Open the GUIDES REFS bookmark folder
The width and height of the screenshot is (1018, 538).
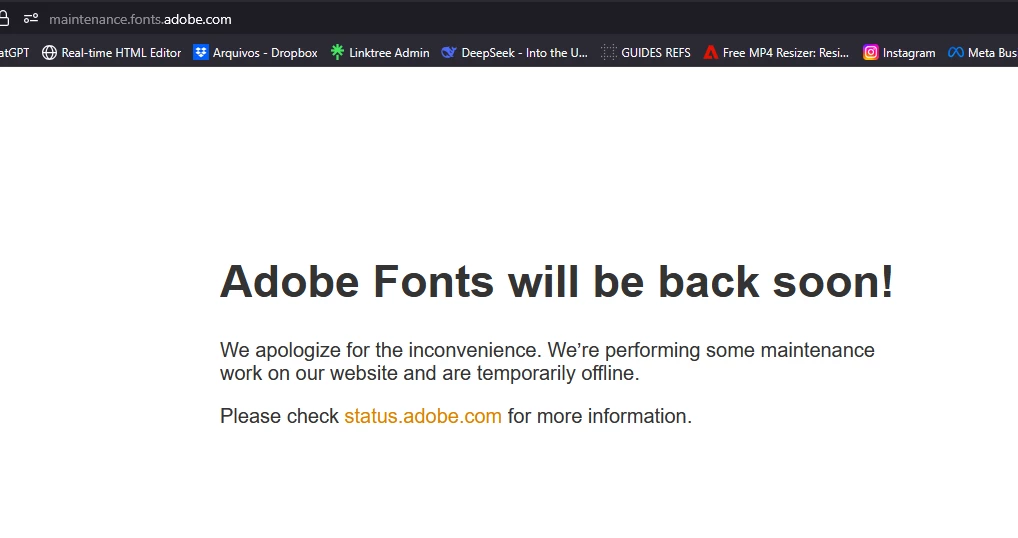point(646,53)
